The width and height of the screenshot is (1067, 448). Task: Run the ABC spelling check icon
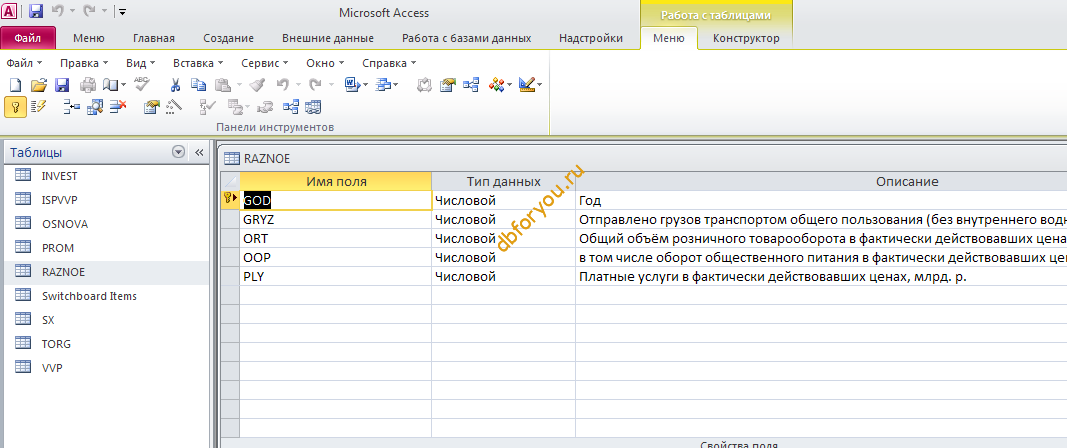(142, 84)
